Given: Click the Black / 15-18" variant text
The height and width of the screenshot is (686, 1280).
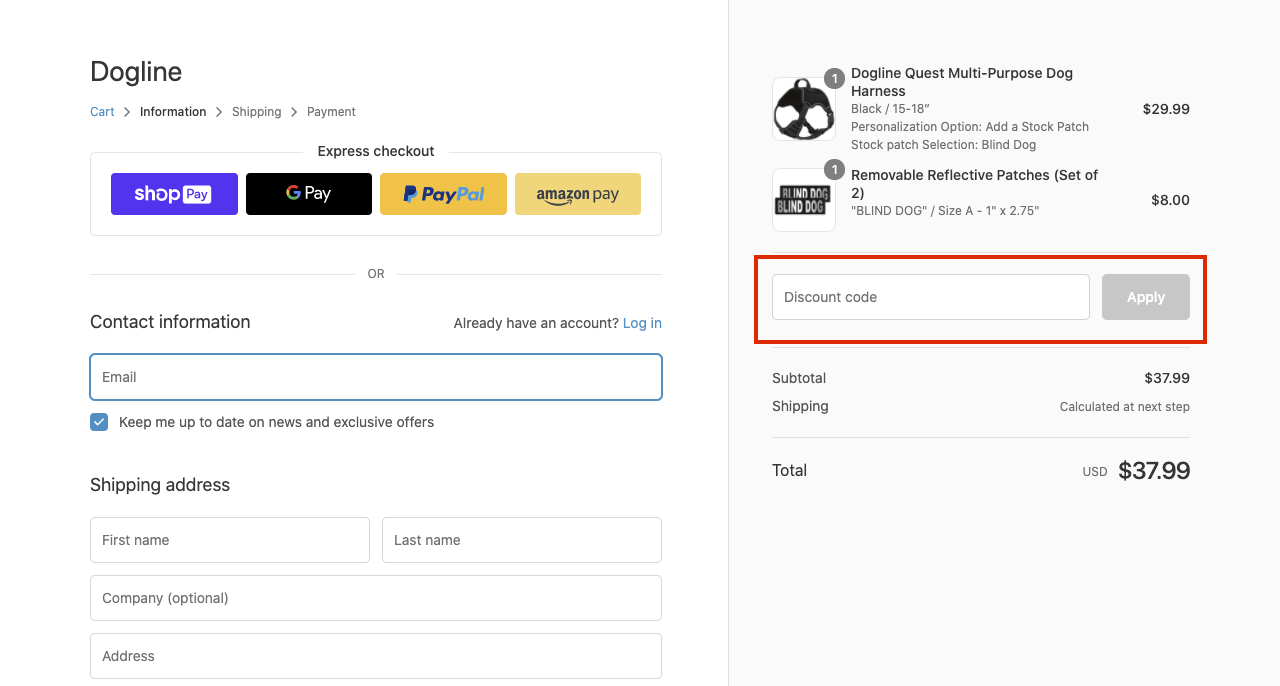Looking at the screenshot, I should [890, 109].
